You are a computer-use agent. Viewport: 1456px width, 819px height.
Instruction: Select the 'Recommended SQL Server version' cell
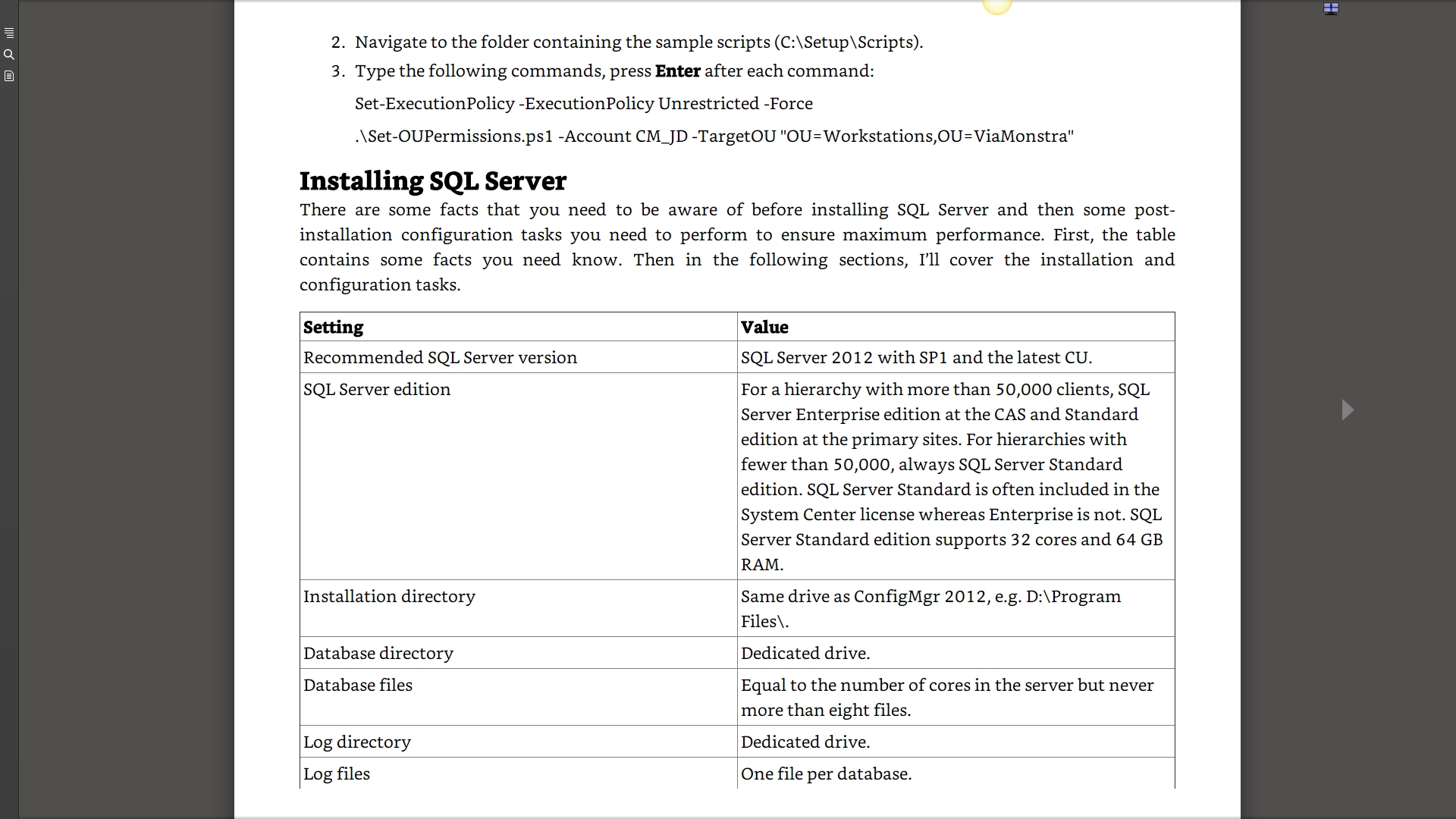tap(440, 358)
